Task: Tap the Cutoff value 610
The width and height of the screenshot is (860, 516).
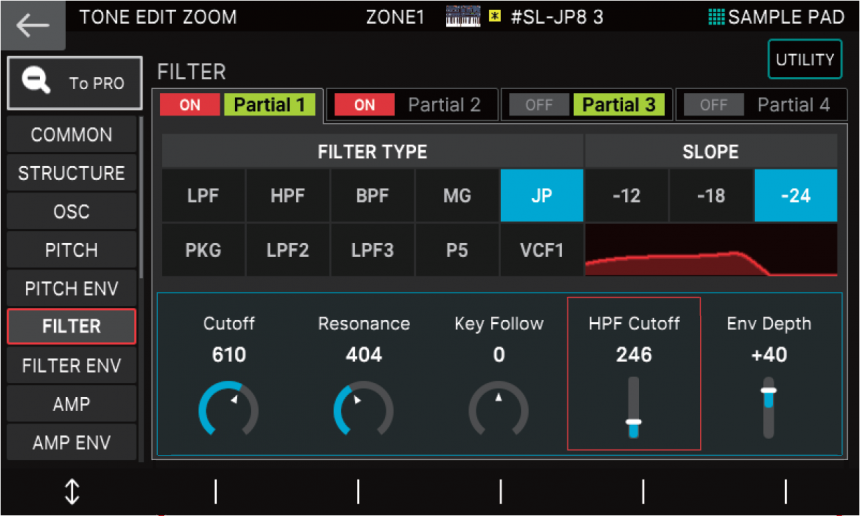Action: pyautogui.click(x=229, y=355)
